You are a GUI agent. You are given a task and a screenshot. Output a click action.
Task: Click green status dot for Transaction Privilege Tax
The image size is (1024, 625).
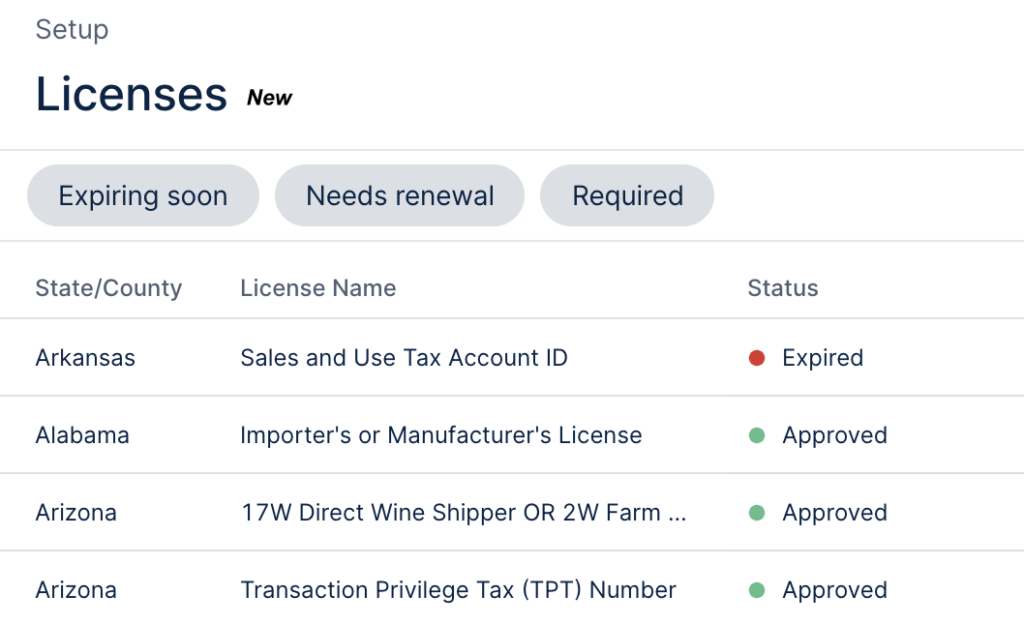[x=757, y=590]
